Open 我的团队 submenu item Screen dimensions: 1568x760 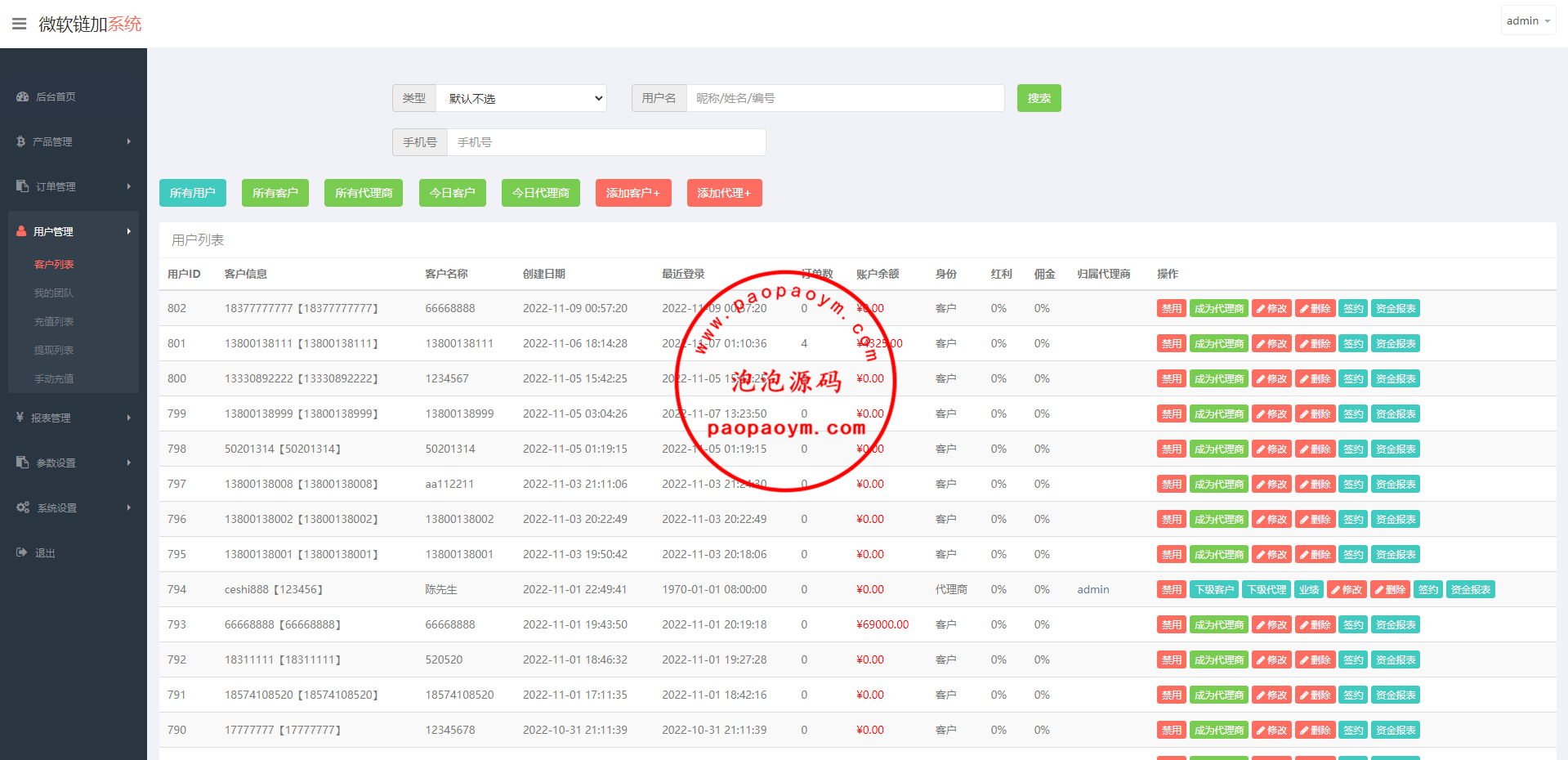click(x=54, y=293)
